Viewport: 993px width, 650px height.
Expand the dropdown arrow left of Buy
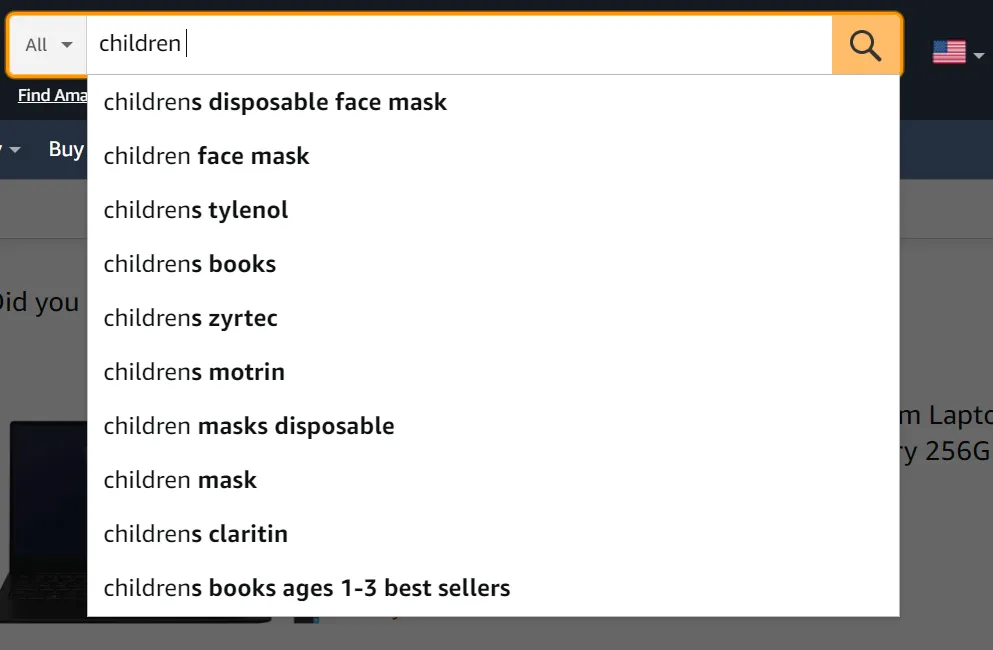click(14, 150)
